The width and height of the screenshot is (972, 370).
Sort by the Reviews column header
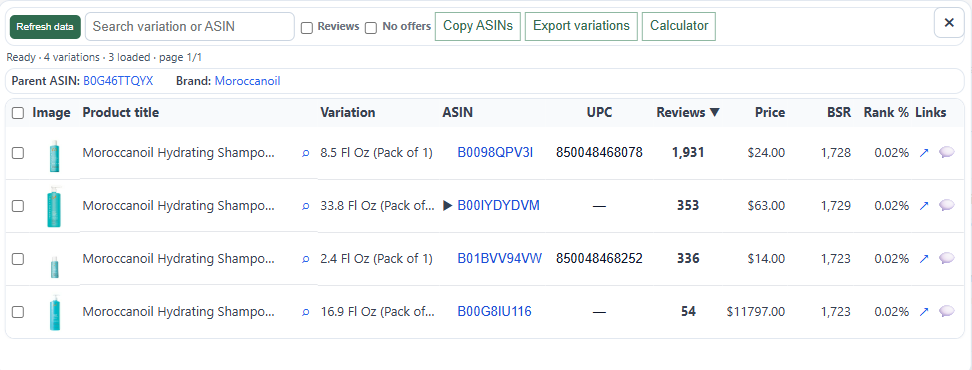[x=688, y=113]
